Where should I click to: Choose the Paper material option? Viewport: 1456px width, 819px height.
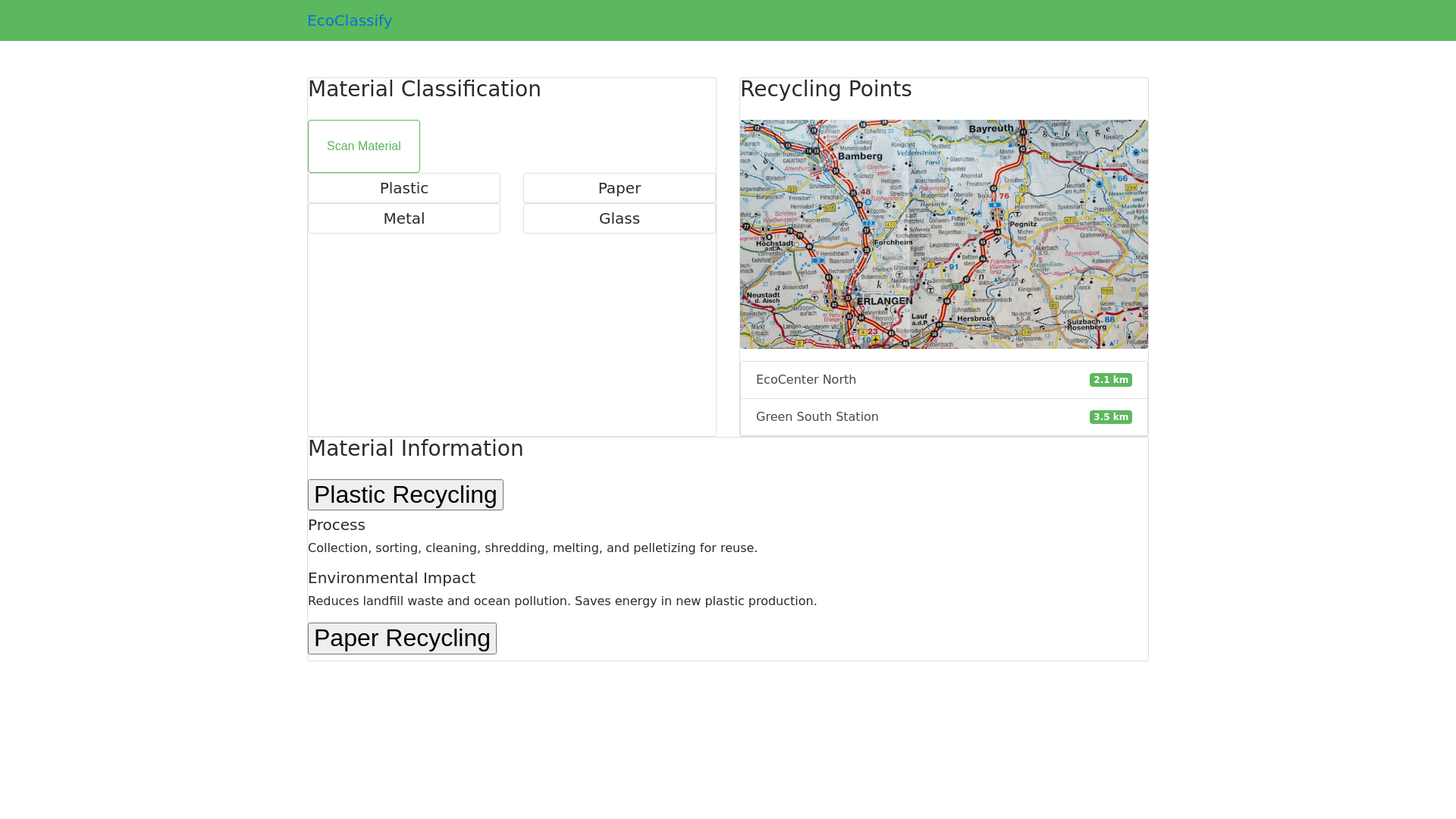pyautogui.click(x=619, y=188)
